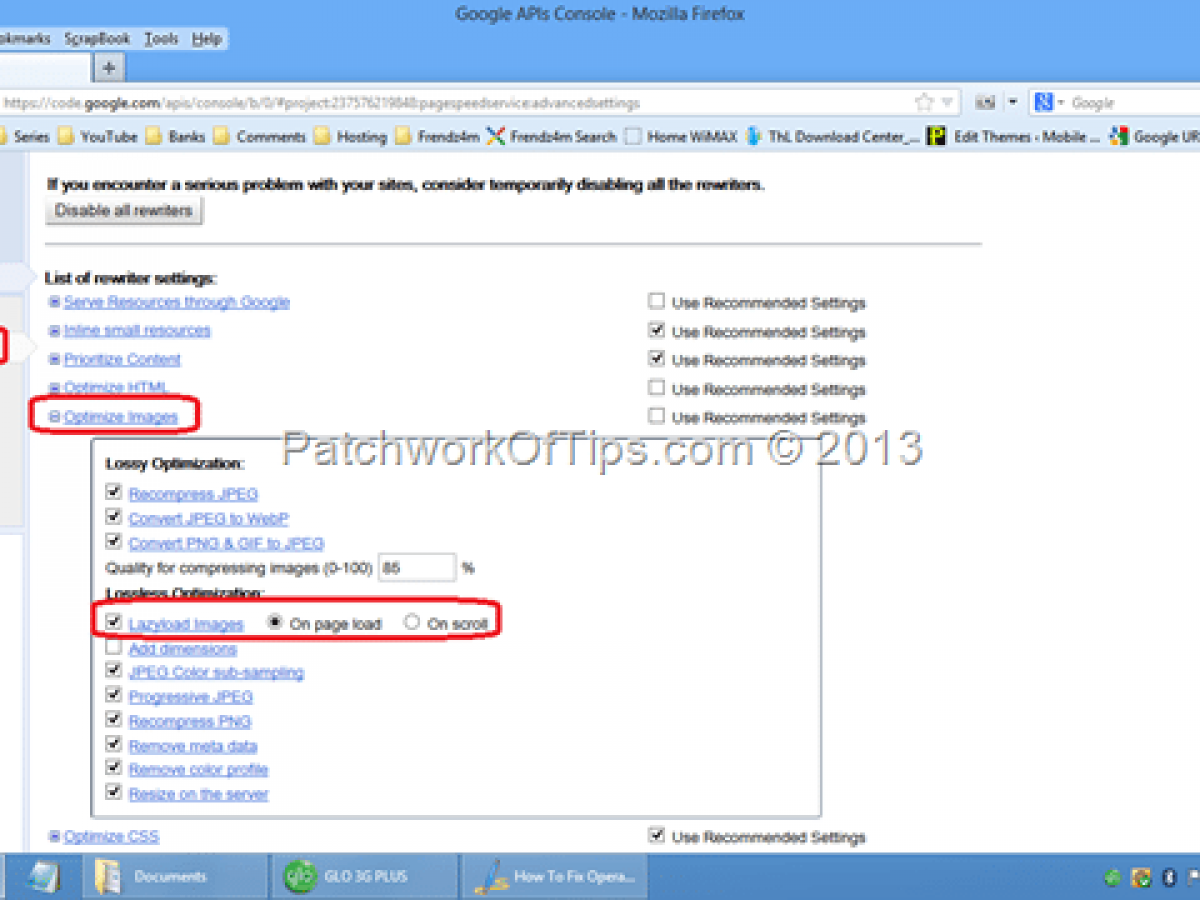Select the On scroll radio button
1200x900 pixels.
[412, 622]
